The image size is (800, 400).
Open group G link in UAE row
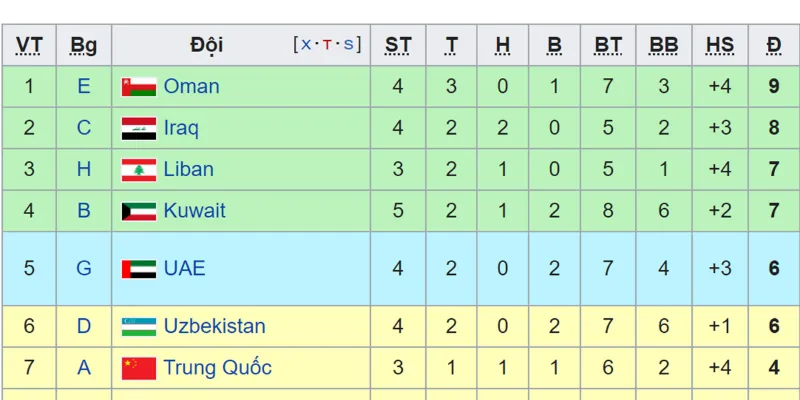pos(84,268)
